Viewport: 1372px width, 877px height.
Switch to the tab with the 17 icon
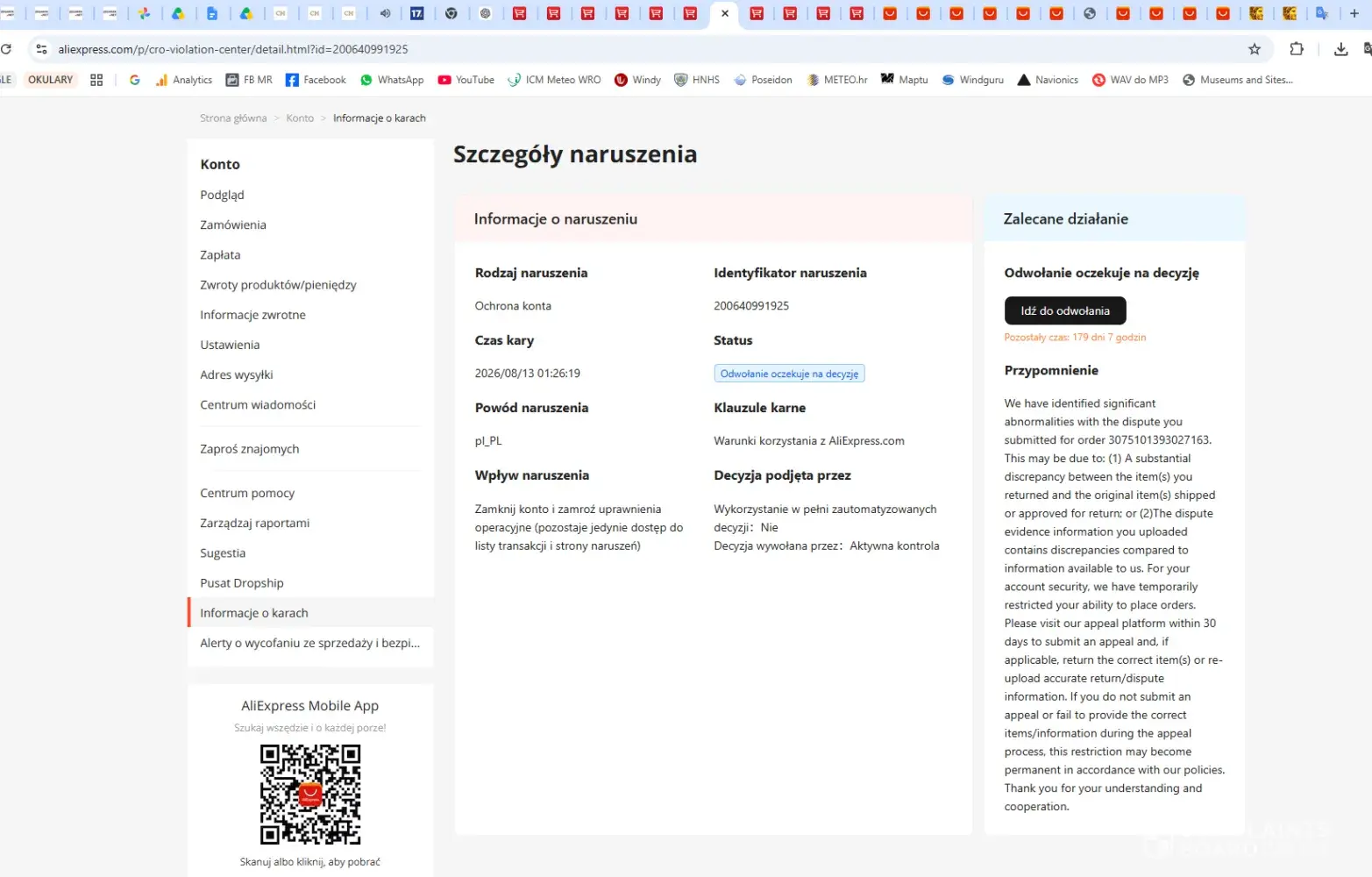pos(417,13)
